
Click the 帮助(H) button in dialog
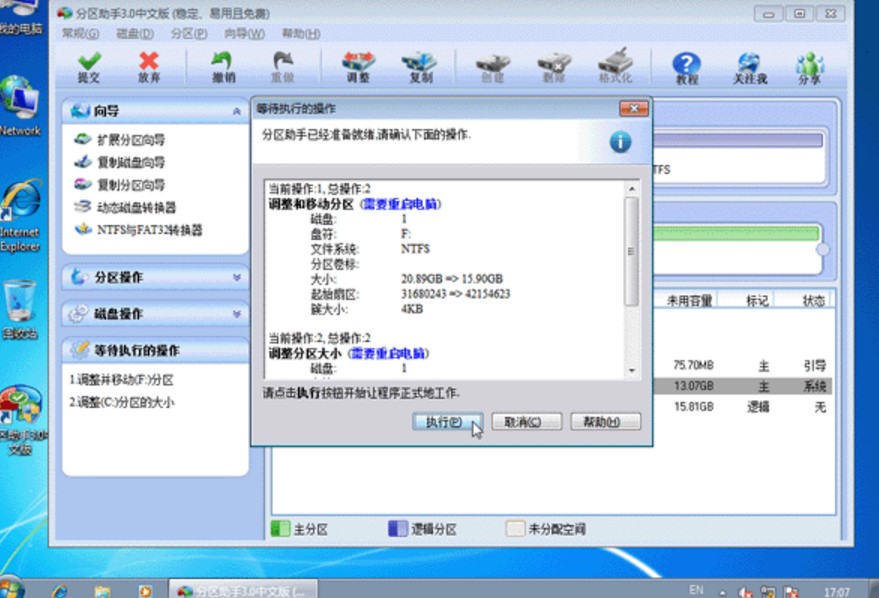coord(605,421)
